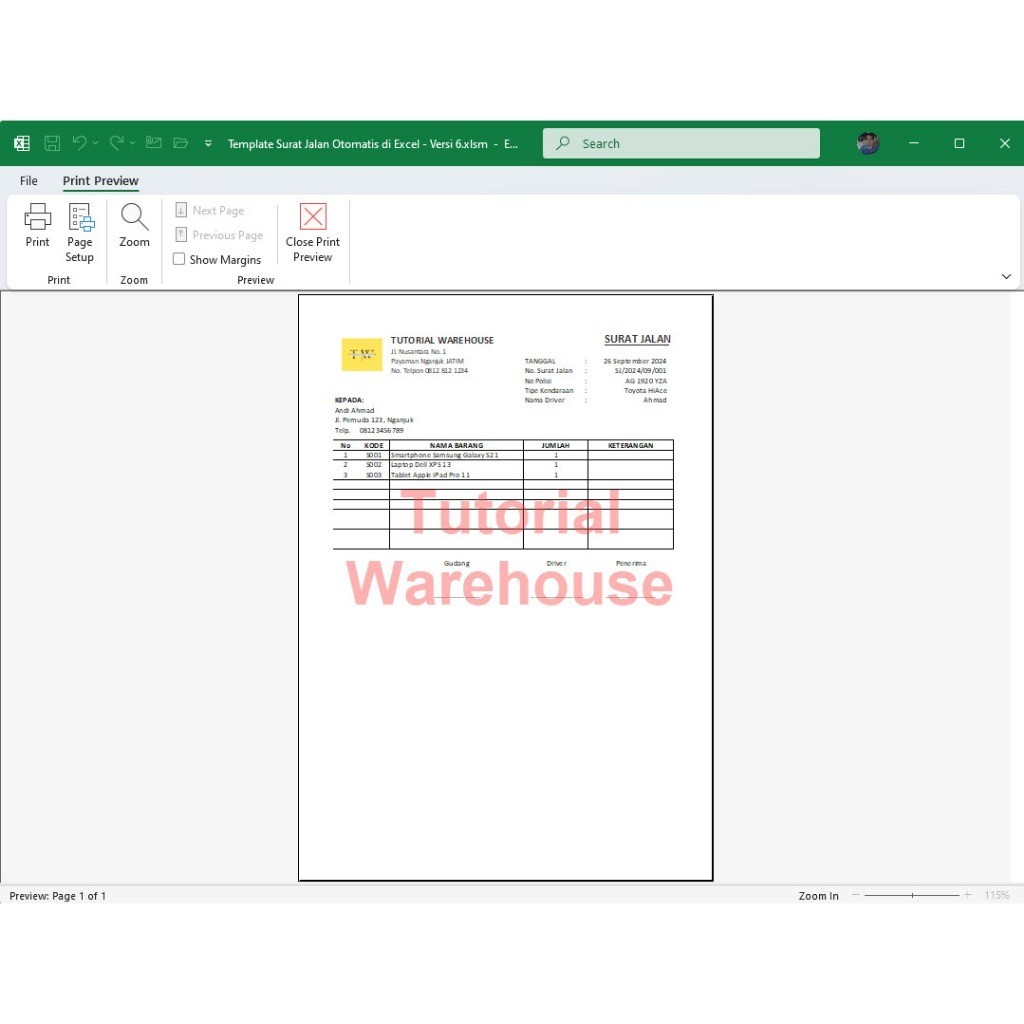This screenshot has height=1024, width=1024.
Task: Collapse the ribbon with the chevron
Action: (1006, 276)
